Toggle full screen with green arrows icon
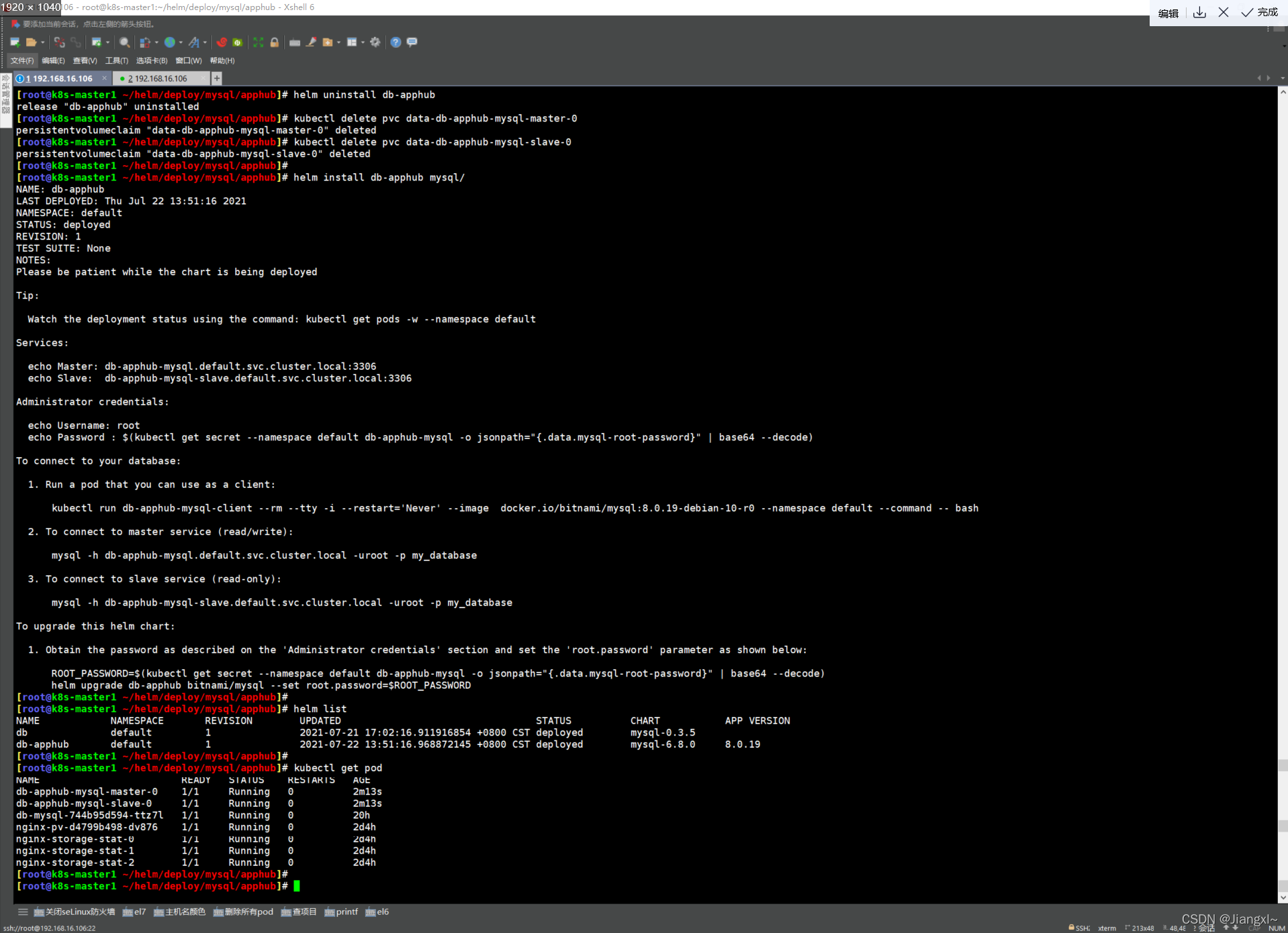The width and height of the screenshot is (1288, 933). pyautogui.click(x=259, y=42)
